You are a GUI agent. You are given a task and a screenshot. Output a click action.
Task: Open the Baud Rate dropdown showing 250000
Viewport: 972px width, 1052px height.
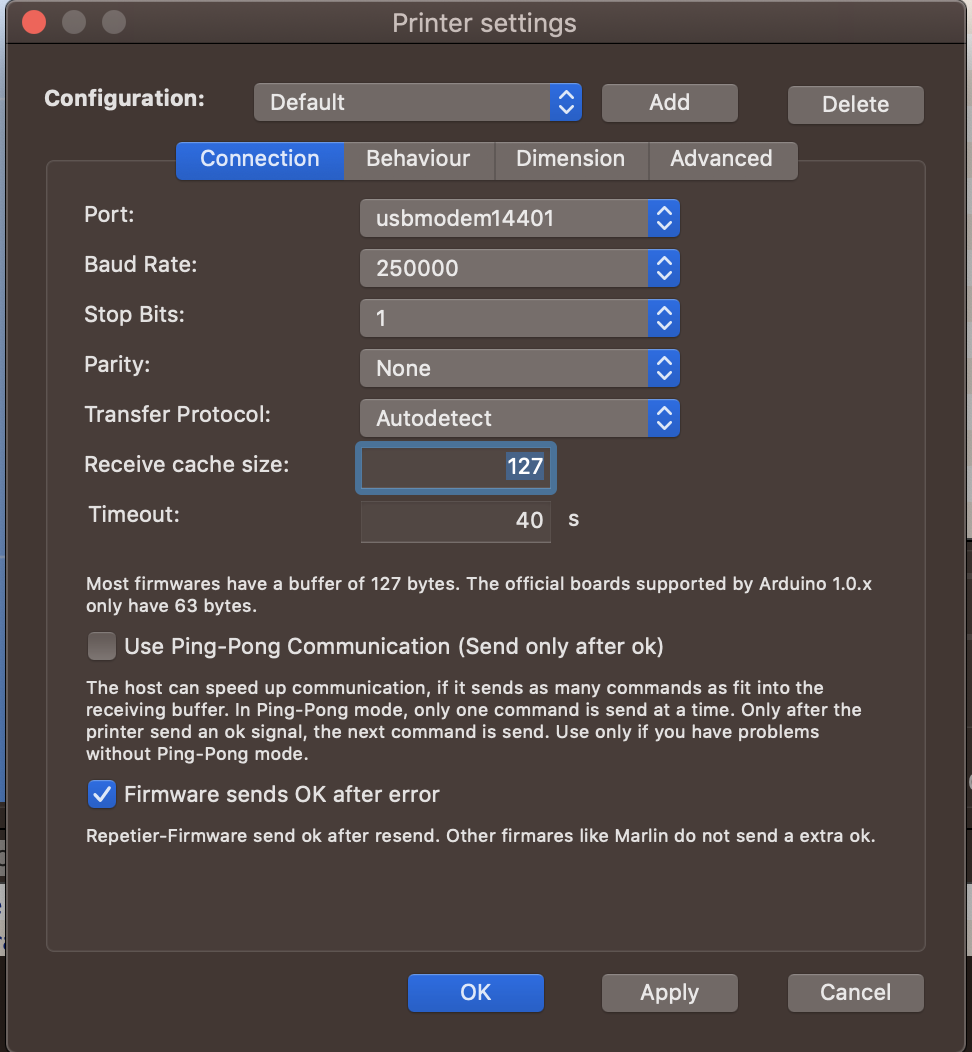click(520, 268)
